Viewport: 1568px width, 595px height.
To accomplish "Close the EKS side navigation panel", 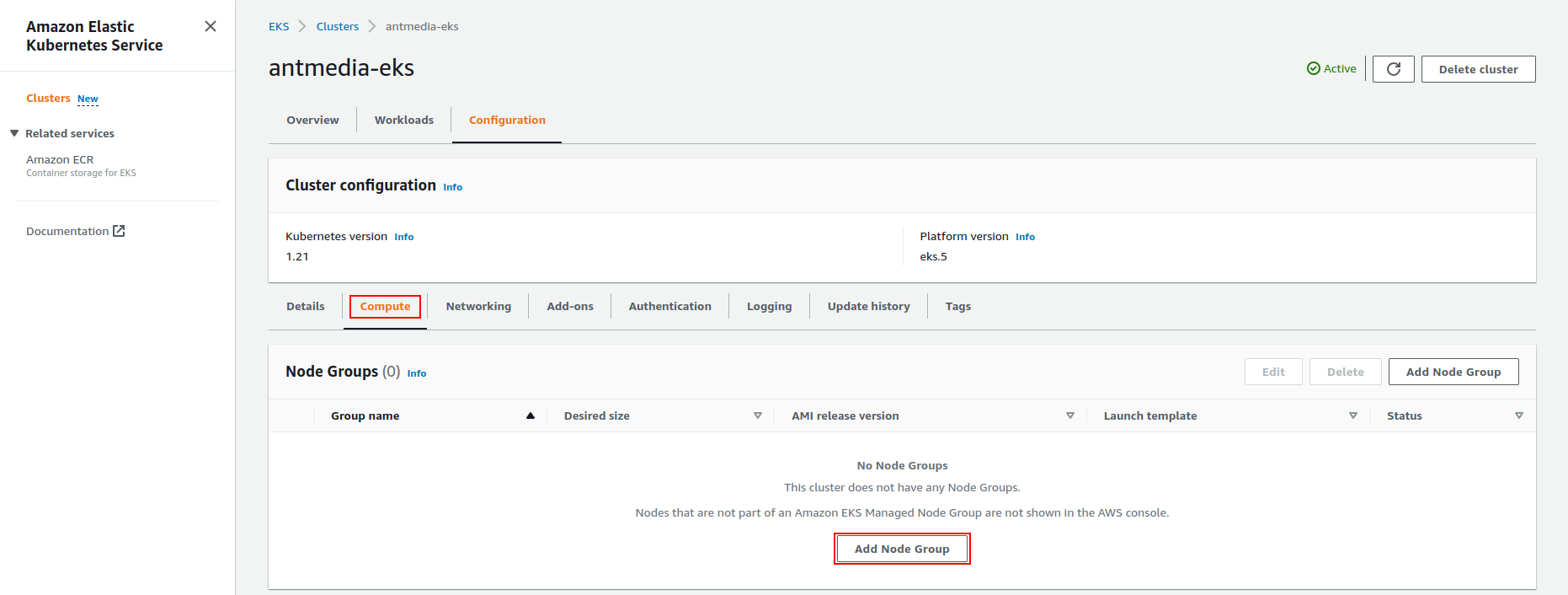I will point(211,26).
